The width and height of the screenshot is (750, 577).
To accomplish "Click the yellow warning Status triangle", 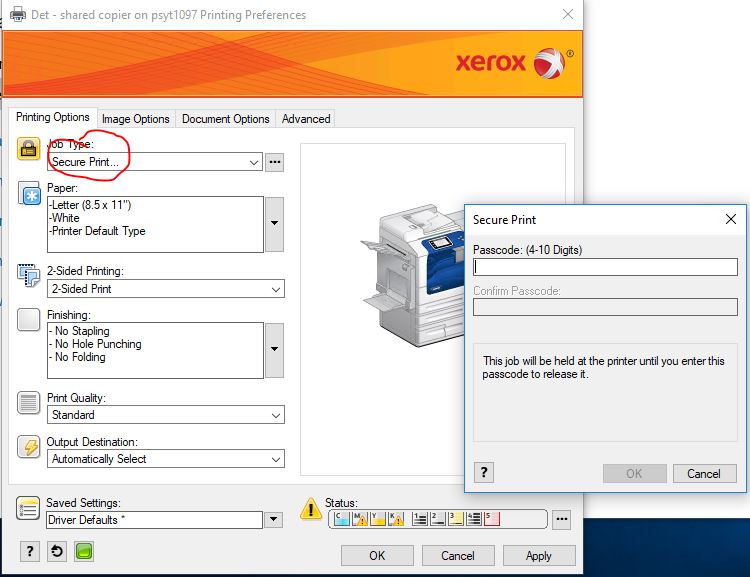I will point(310,509).
